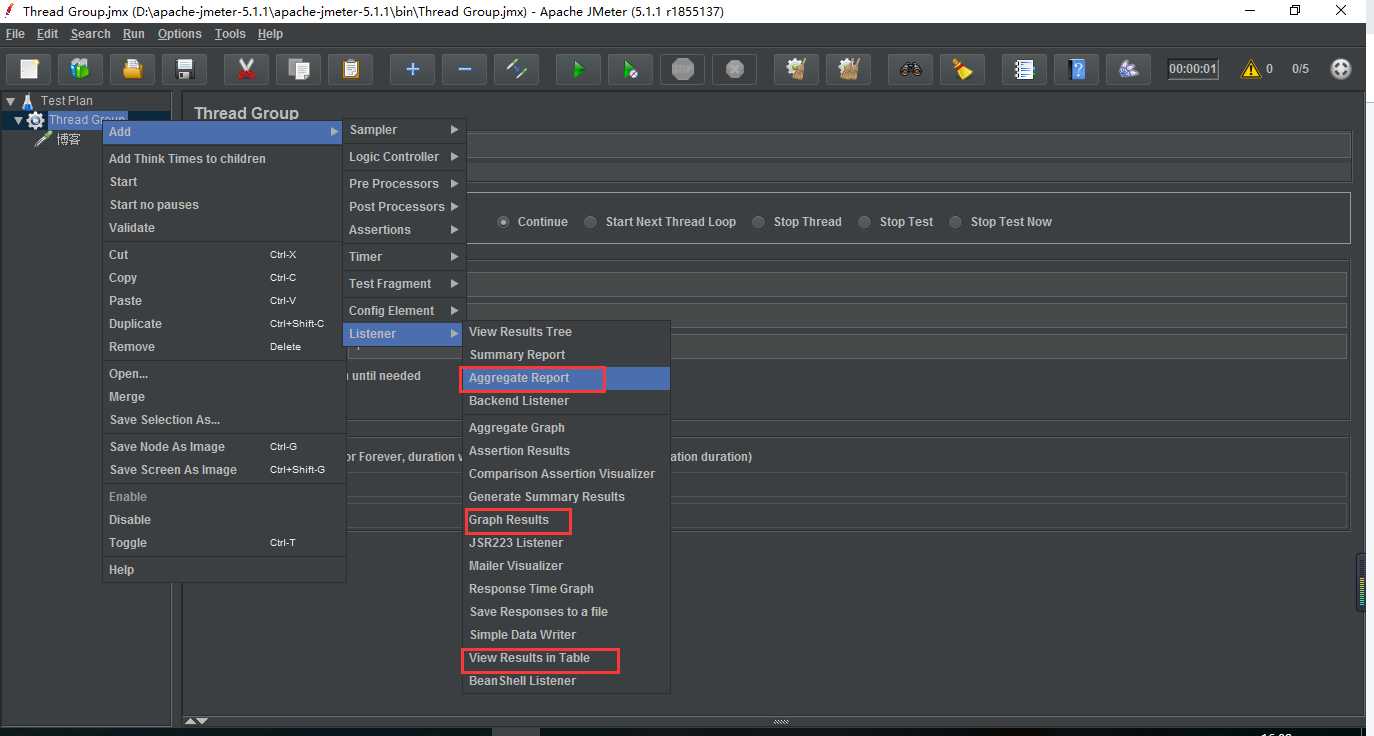Open the Tools menu
The image size is (1374, 736).
[x=230, y=34]
